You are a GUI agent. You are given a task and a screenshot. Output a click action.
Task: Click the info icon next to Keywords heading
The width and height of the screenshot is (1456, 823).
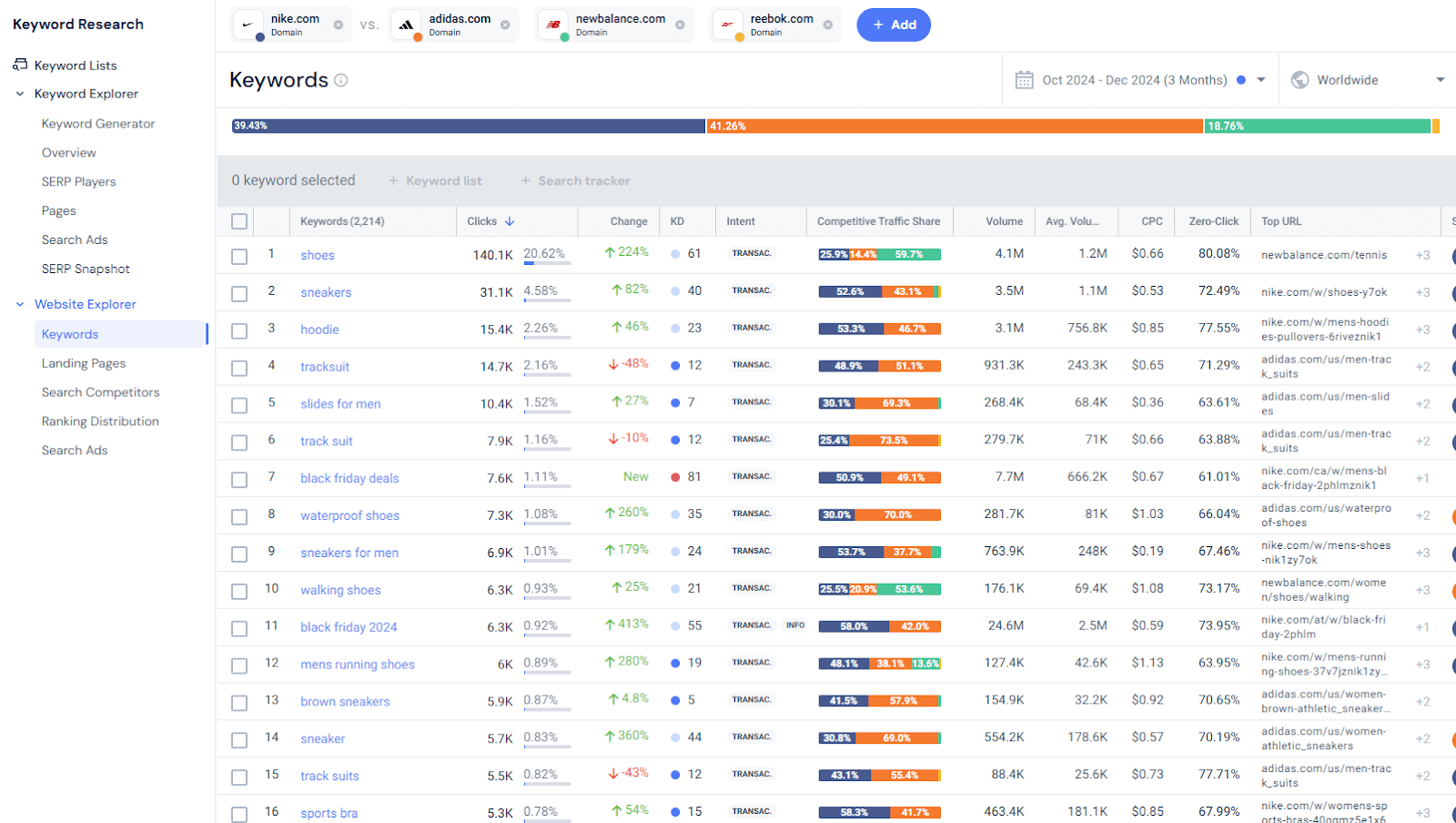click(x=341, y=80)
